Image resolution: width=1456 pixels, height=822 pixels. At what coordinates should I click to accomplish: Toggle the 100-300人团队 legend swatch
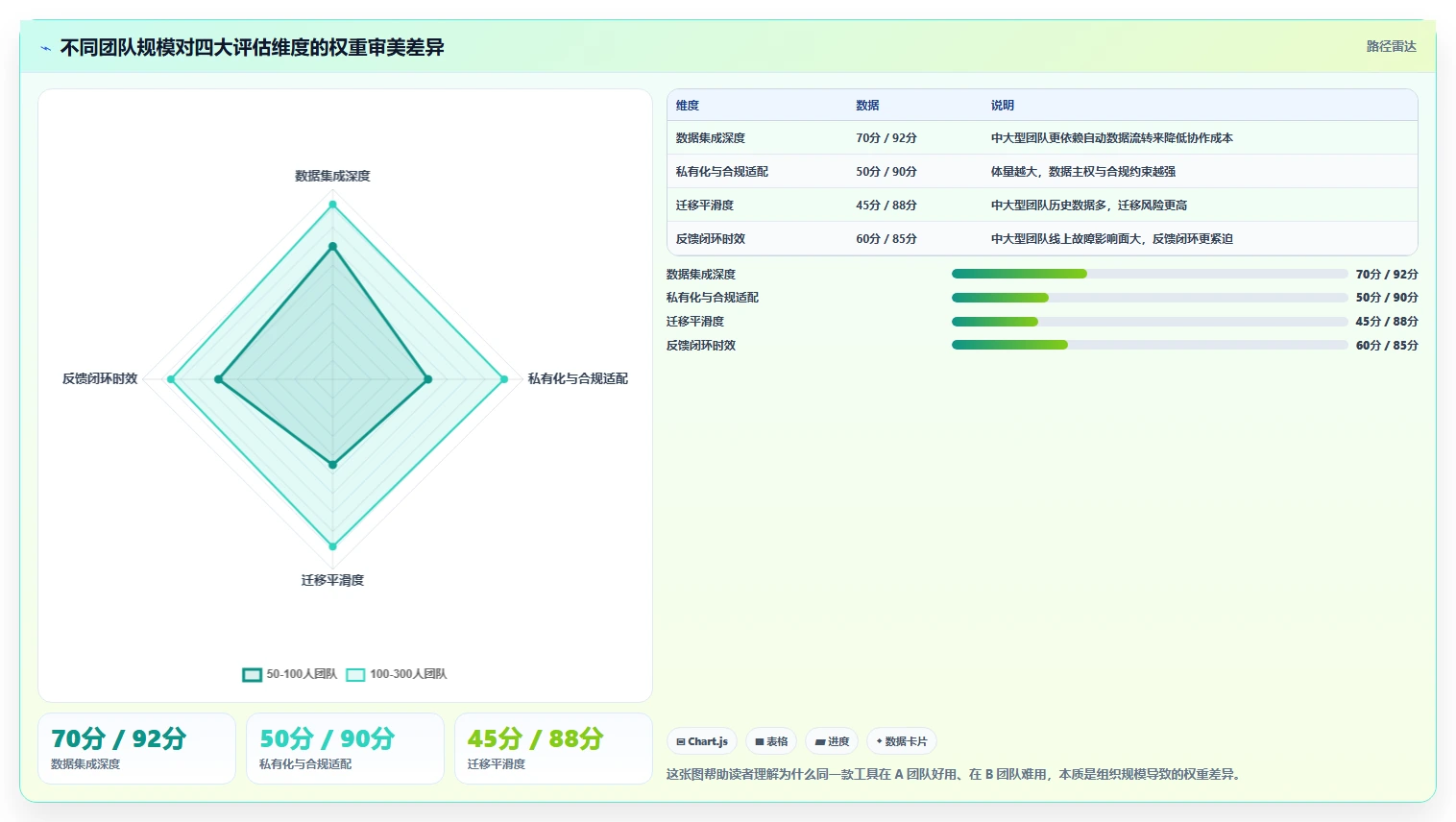(x=355, y=674)
